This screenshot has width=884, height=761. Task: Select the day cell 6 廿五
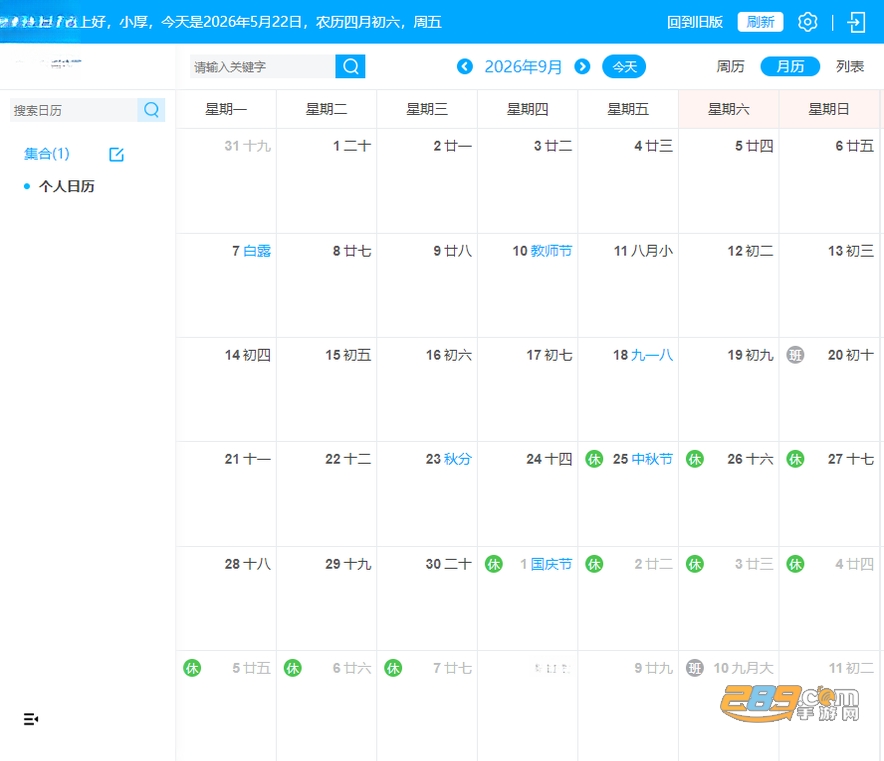(829, 181)
